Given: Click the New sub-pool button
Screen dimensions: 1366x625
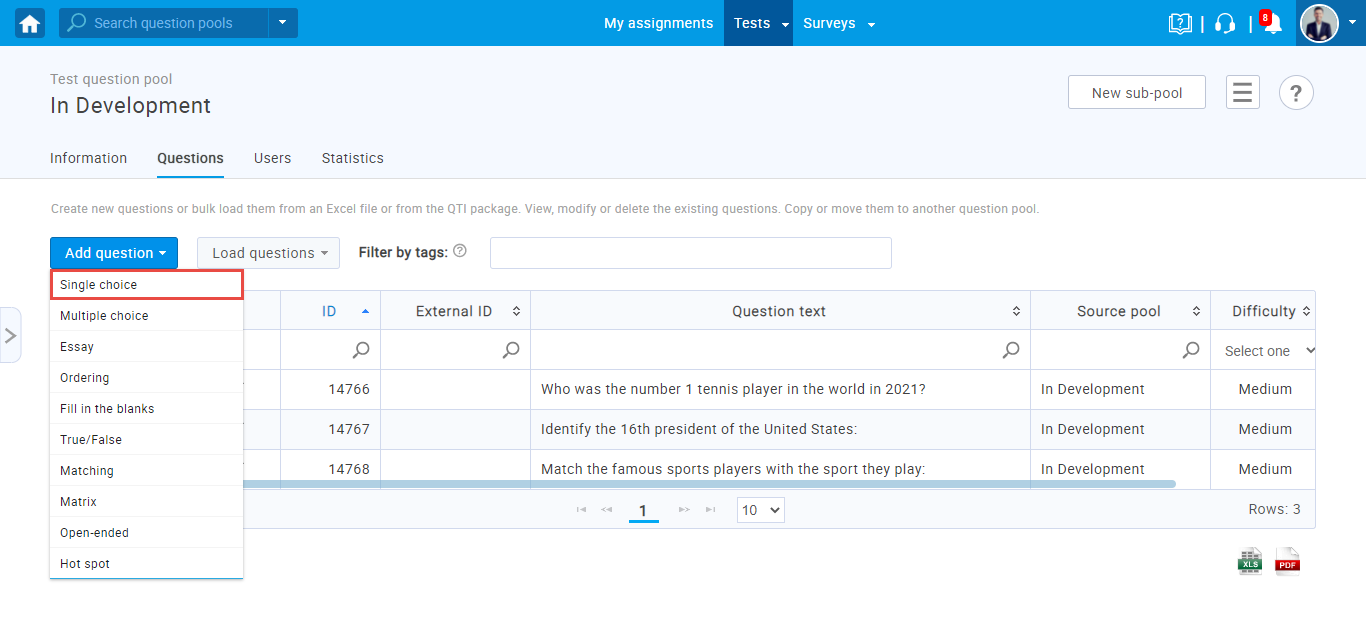Looking at the screenshot, I should 1136,93.
